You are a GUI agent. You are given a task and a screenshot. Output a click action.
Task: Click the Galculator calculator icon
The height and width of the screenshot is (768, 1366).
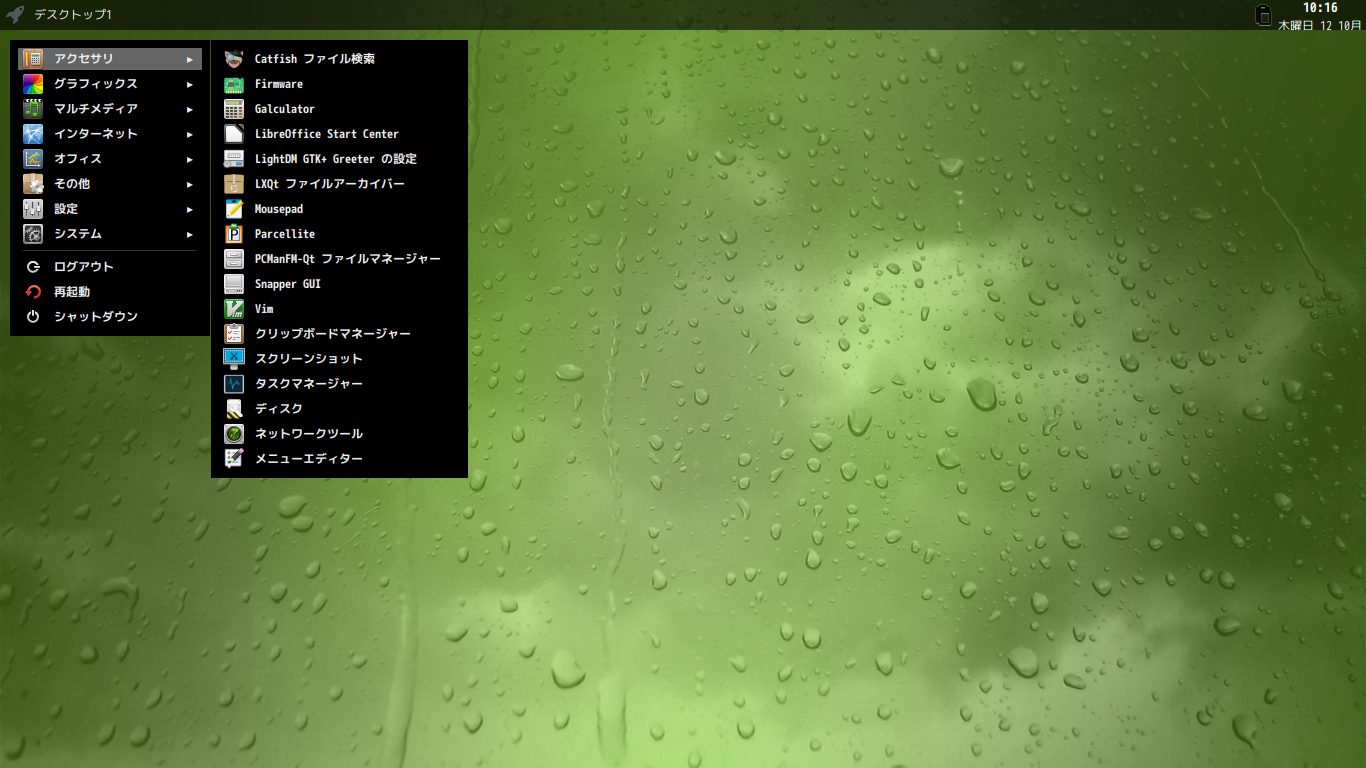(x=234, y=109)
